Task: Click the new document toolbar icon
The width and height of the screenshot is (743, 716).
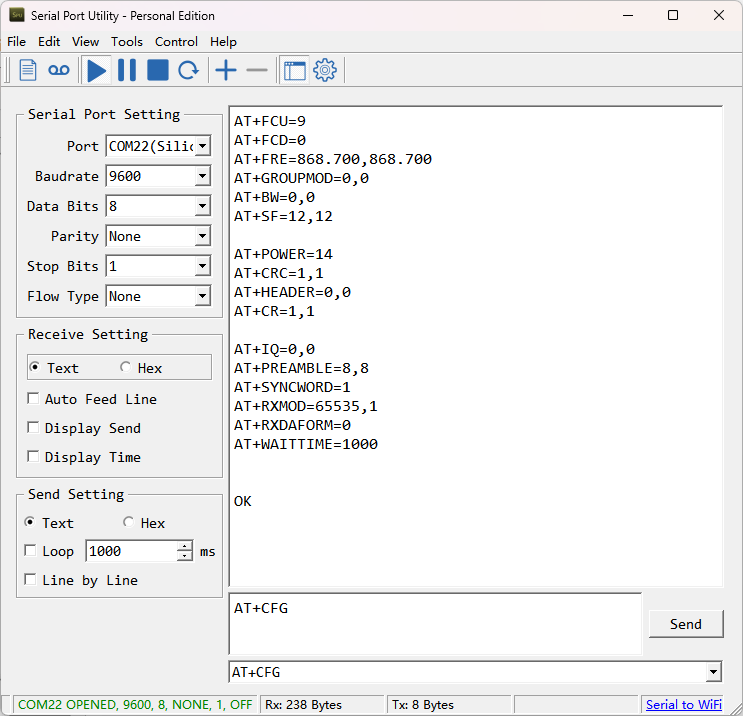Action: point(27,71)
